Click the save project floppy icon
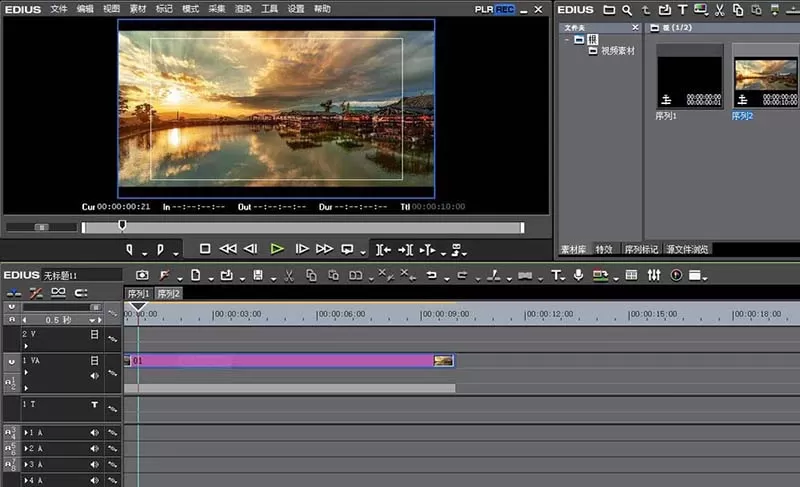The height and width of the screenshot is (487, 800). point(258,275)
